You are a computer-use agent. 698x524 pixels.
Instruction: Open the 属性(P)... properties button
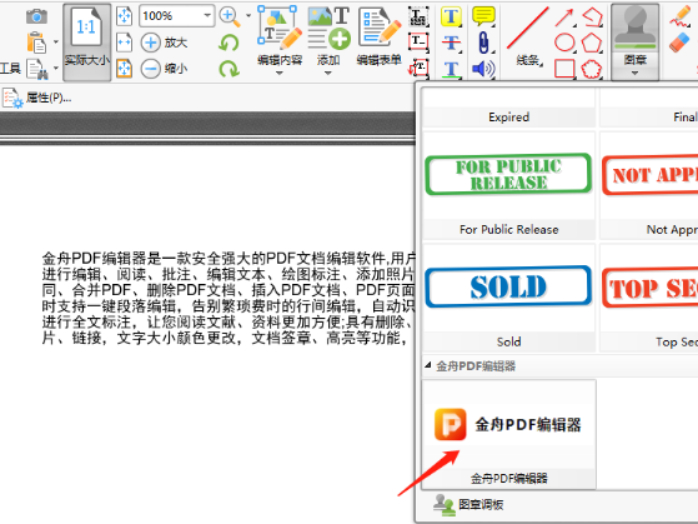coord(37,97)
